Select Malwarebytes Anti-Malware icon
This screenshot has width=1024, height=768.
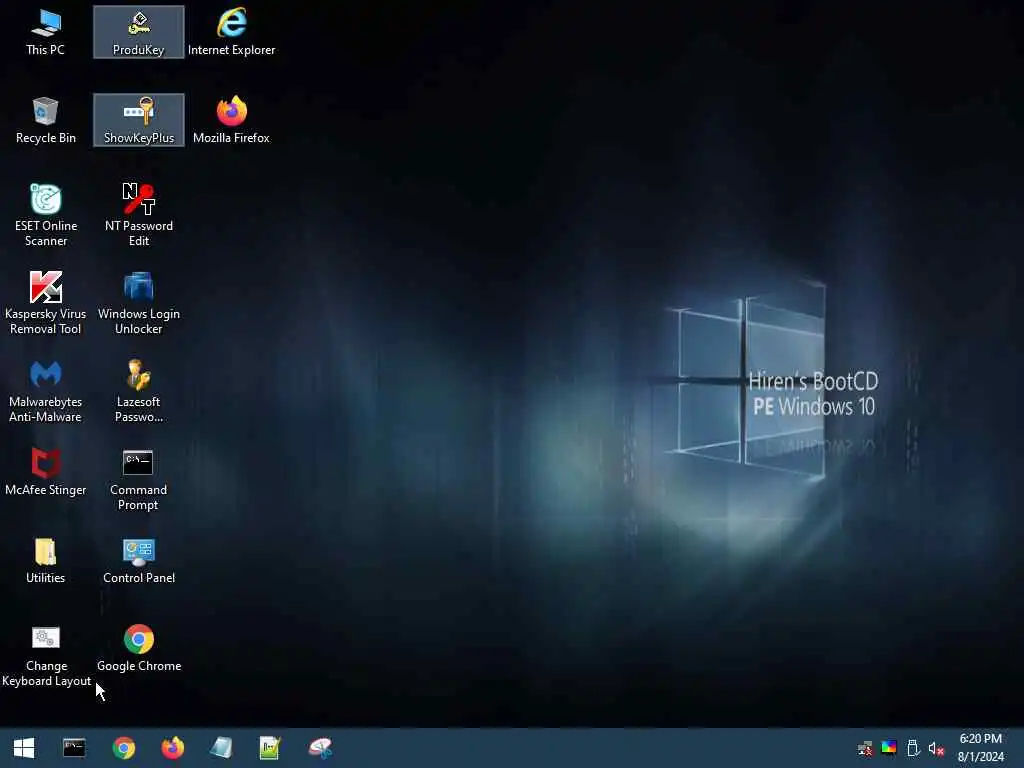[x=46, y=392]
